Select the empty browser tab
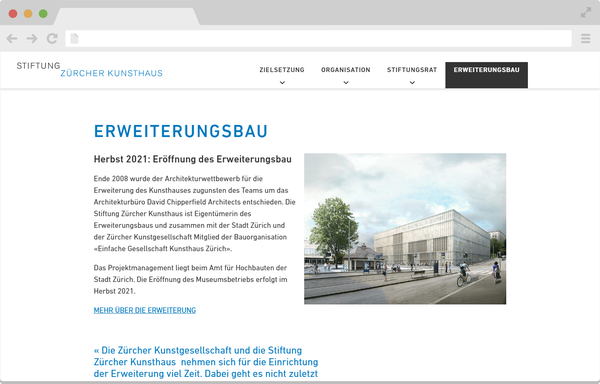Viewport: 600px width, 384px height. (127, 16)
